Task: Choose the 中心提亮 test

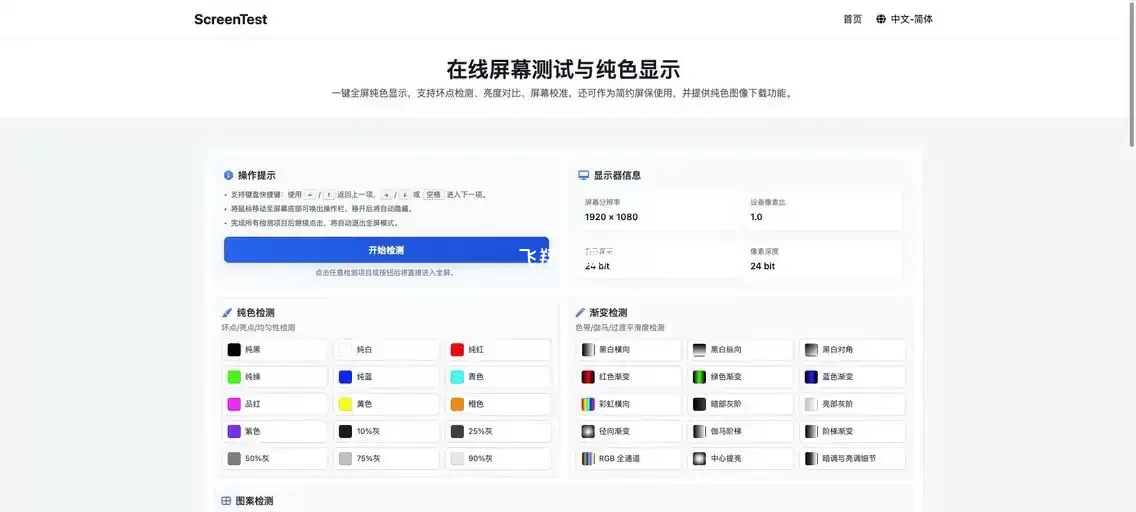Action: pos(740,458)
